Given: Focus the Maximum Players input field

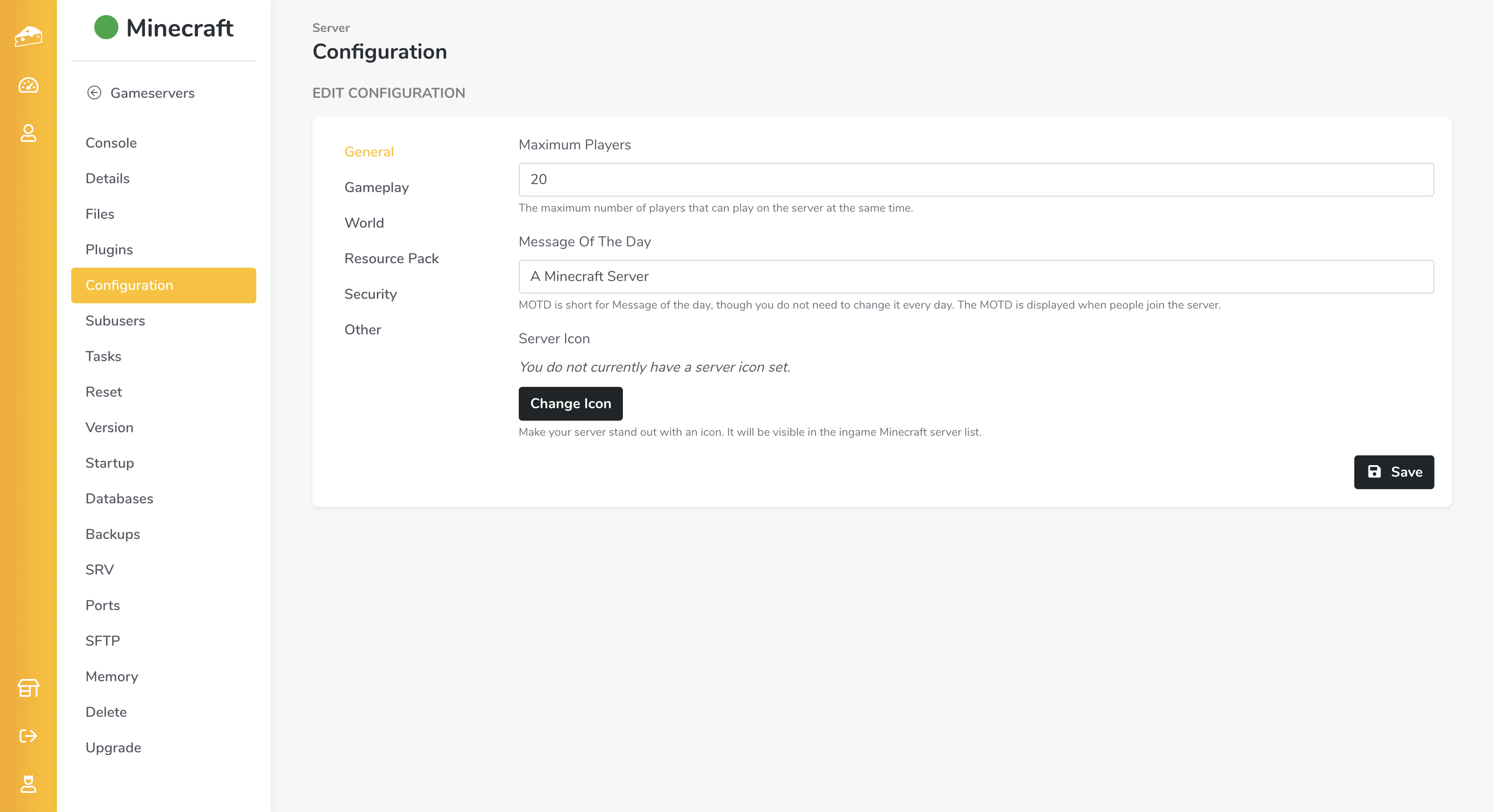Looking at the screenshot, I should click(x=976, y=179).
